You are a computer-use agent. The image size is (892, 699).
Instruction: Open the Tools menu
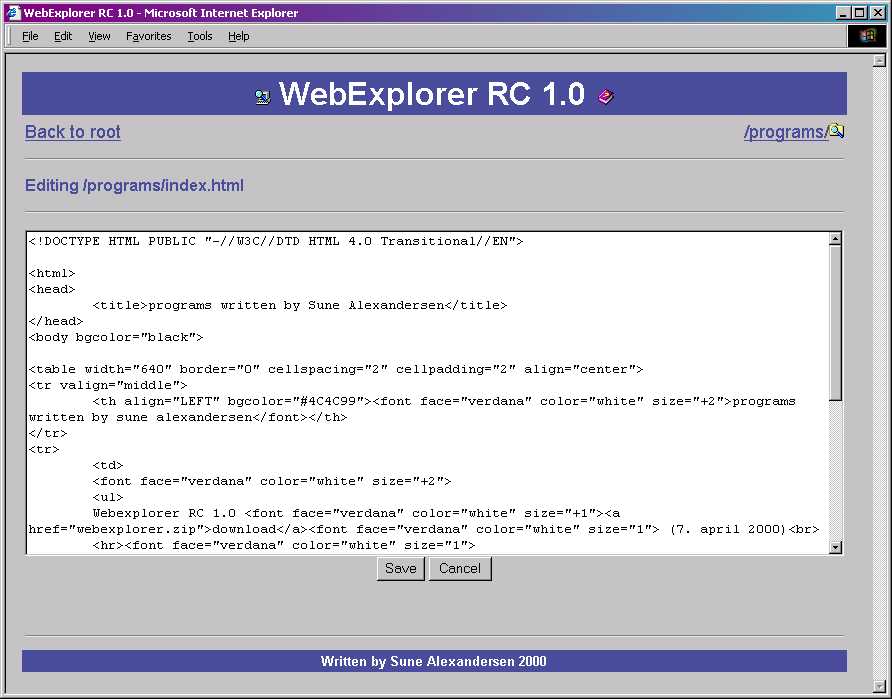(200, 36)
